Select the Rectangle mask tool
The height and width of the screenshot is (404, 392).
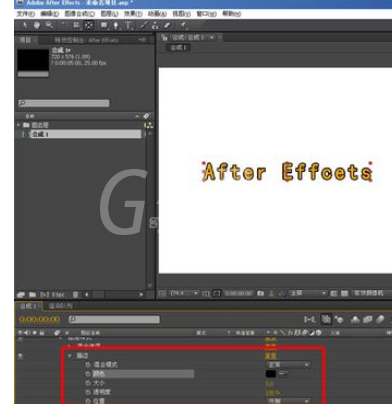104,25
